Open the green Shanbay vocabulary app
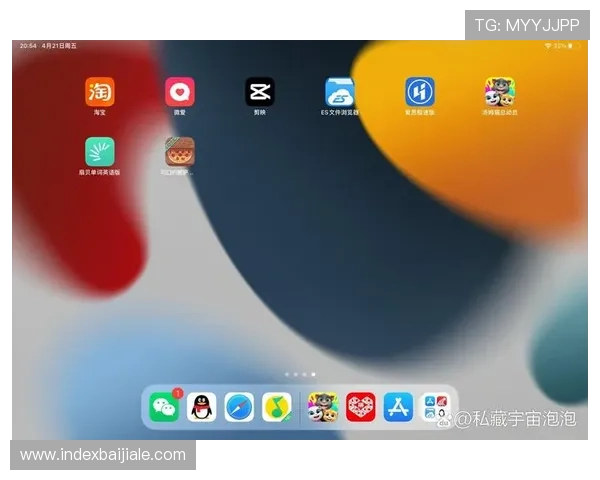Image resolution: width=600 pixels, height=480 pixels. 100,152
